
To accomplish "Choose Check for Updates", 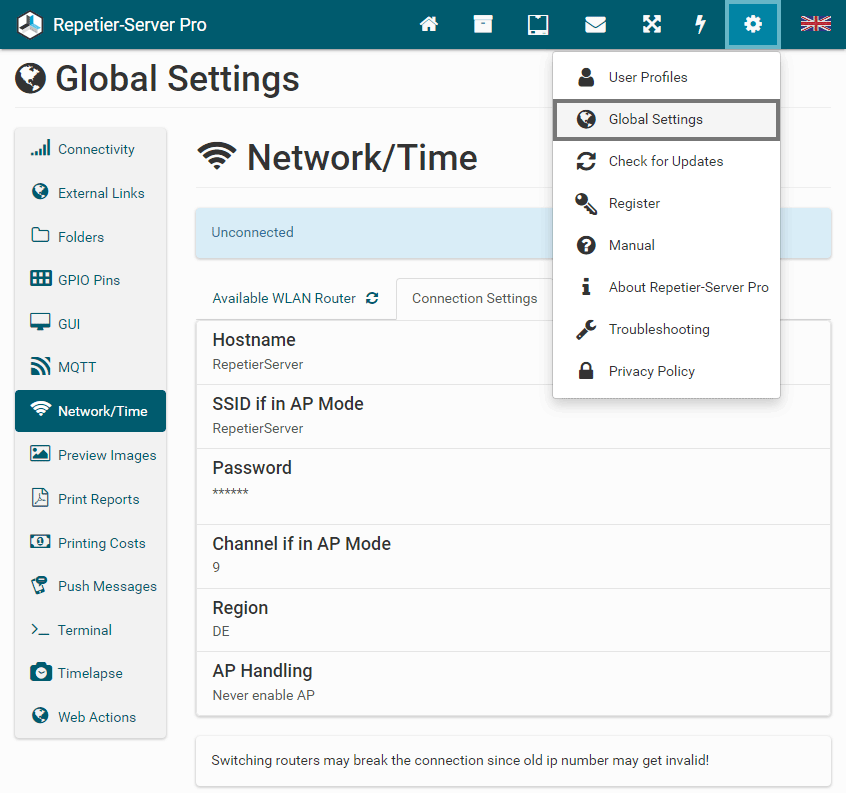I will [666, 161].
